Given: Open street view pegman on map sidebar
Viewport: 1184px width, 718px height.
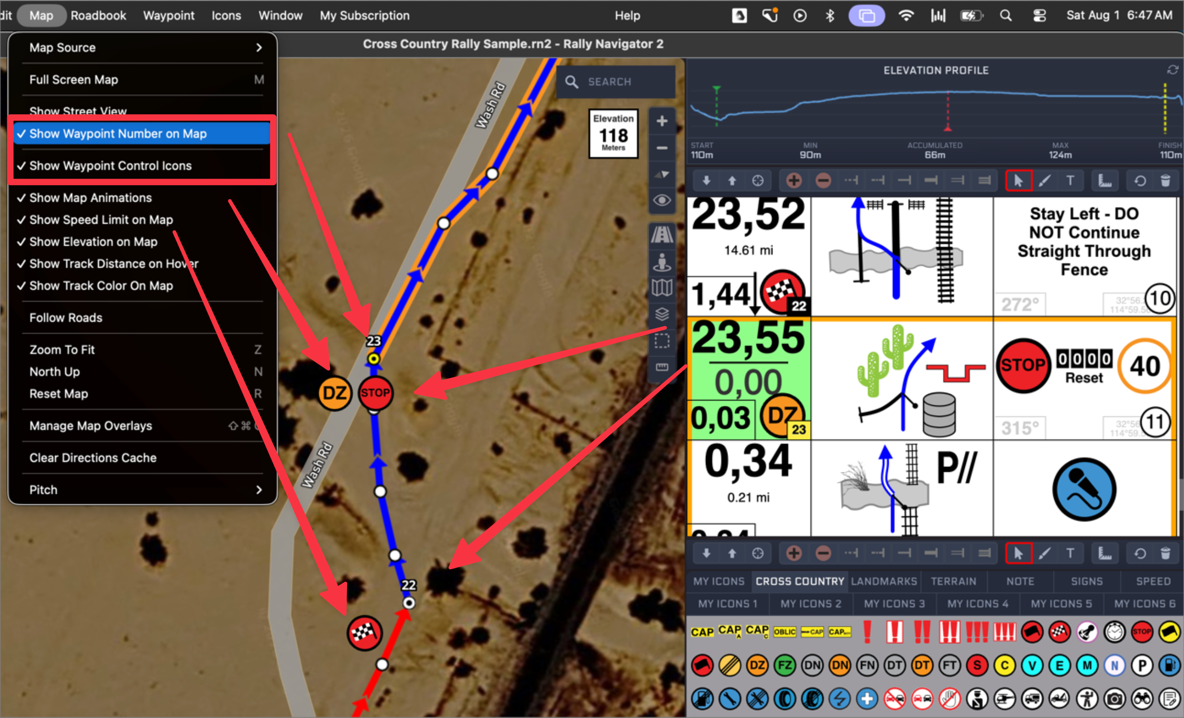Looking at the screenshot, I should coord(661,263).
